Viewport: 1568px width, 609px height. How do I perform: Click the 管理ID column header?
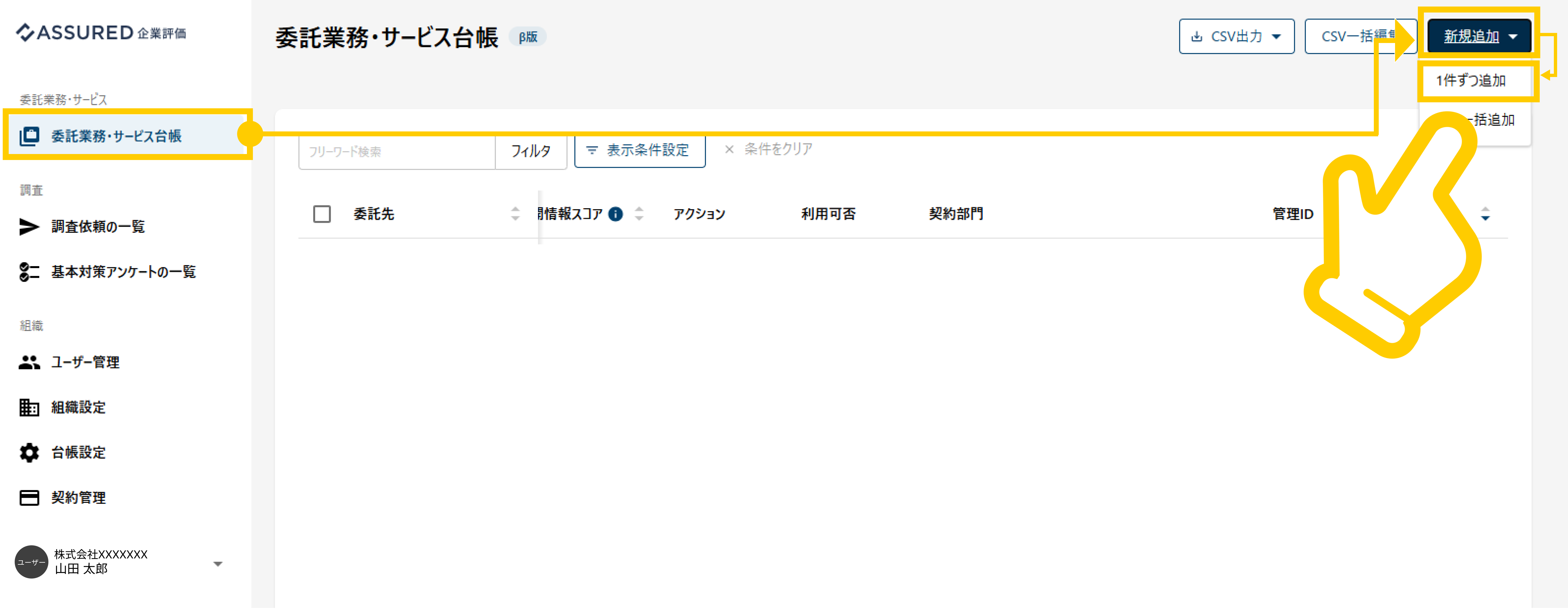pyautogui.click(x=1293, y=214)
